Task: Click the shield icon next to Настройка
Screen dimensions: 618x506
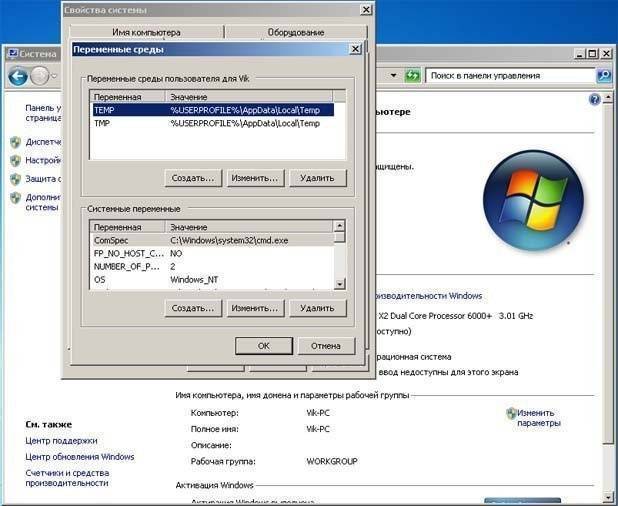Action: tap(15, 160)
